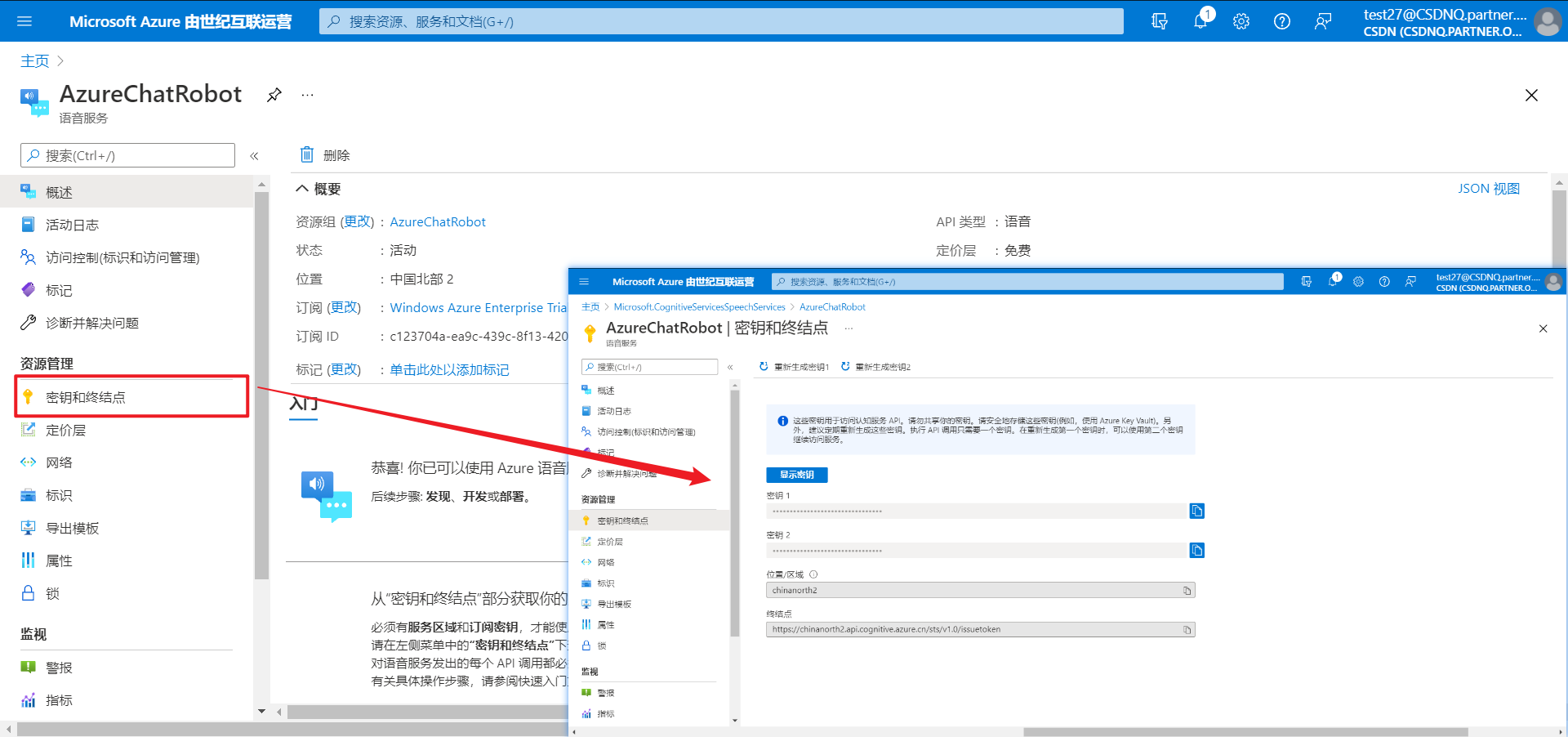Image resolution: width=1568 pixels, height=737 pixels.
Task: Collapse the inset sidebar with its « chevron
Action: [730, 367]
